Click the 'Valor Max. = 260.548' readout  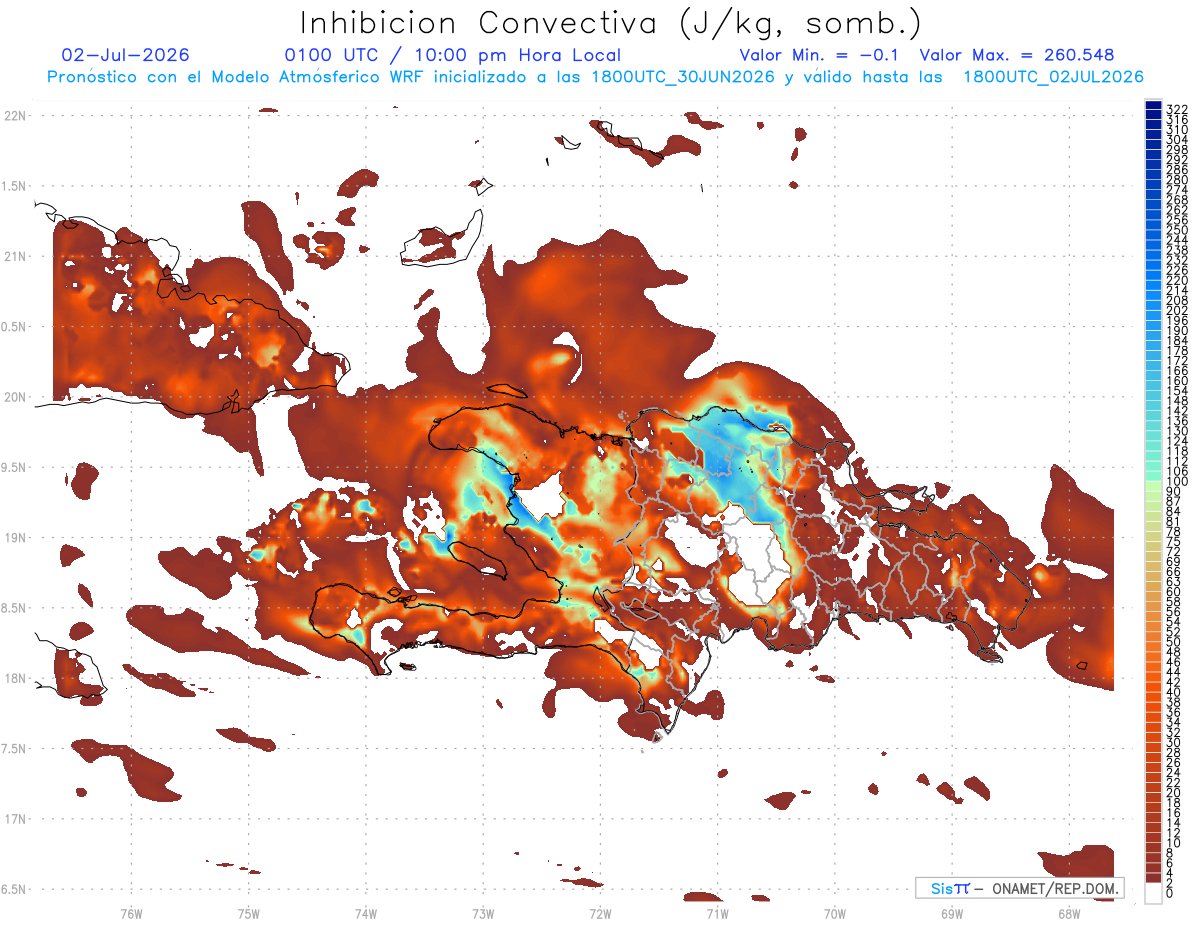(x=1016, y=56)
